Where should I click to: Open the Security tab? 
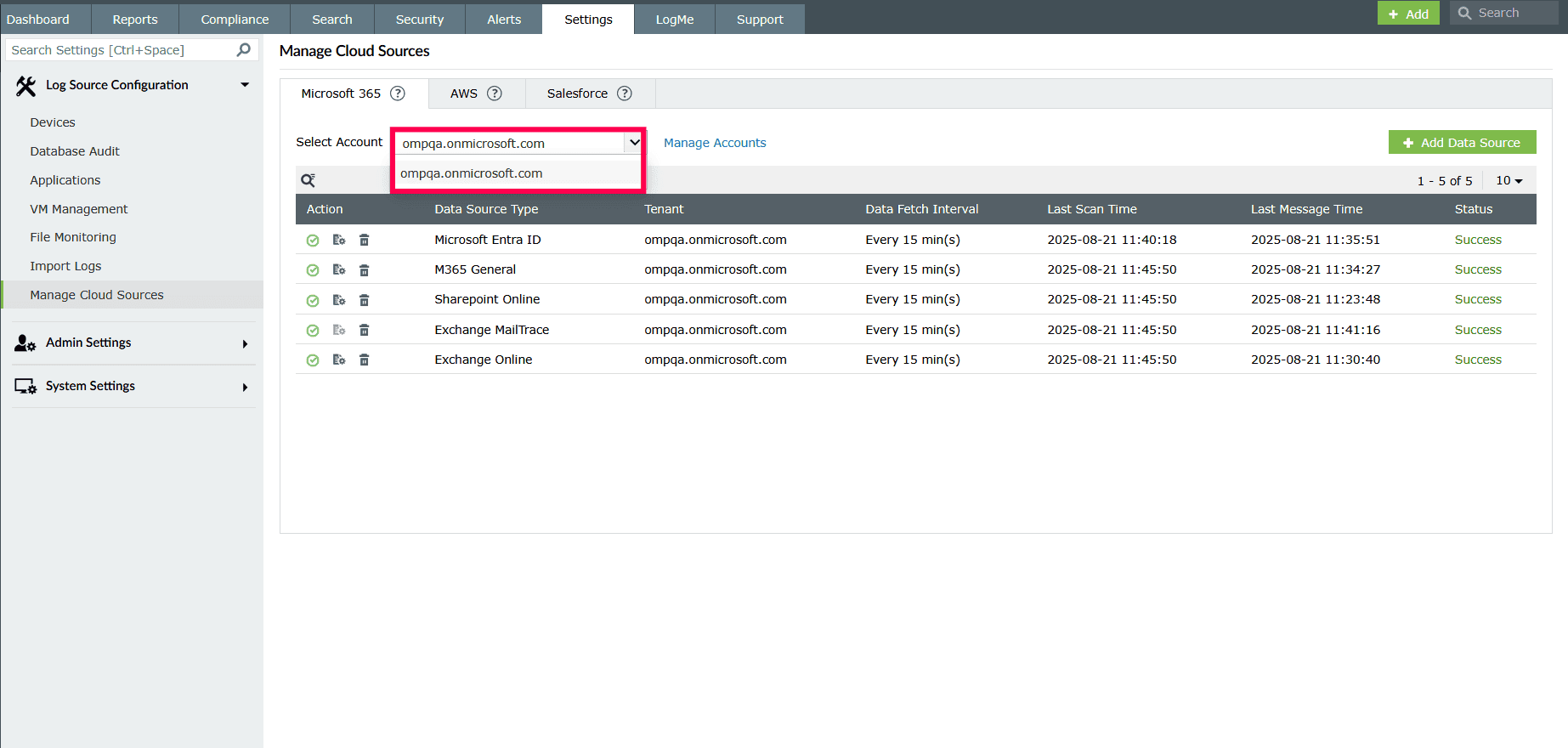420,20
